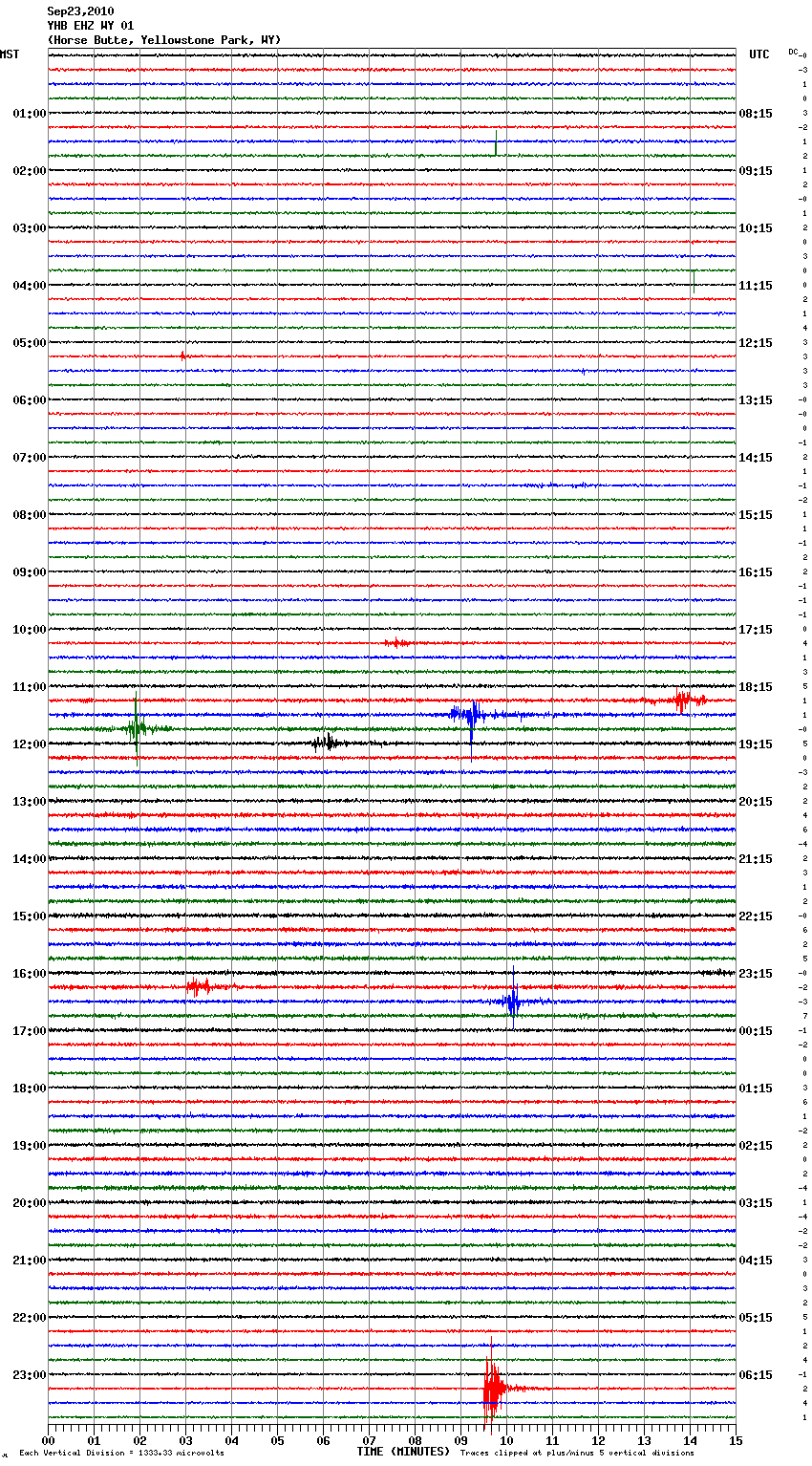Select the "20:00" MST hour label
The width and height of the screenshot is (812, 1466).
pos(30,1203)
